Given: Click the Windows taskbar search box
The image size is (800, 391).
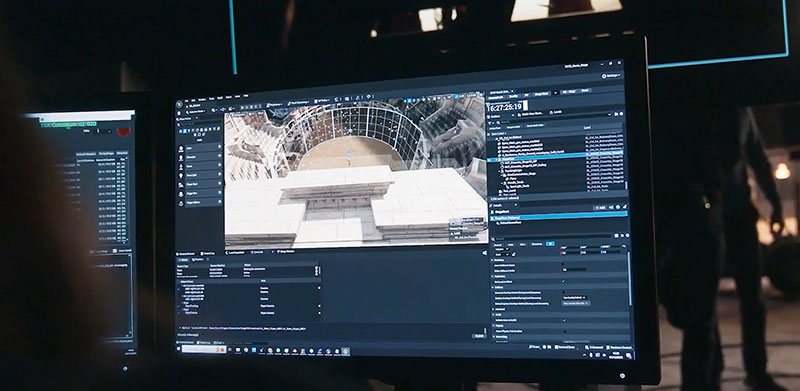Looking at the screenshot, I should click(204, 349).
